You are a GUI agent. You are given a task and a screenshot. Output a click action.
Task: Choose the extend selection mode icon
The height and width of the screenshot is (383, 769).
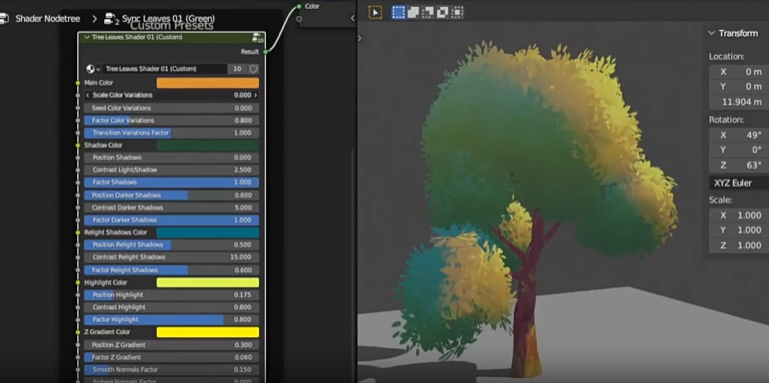tap(413, 12)
